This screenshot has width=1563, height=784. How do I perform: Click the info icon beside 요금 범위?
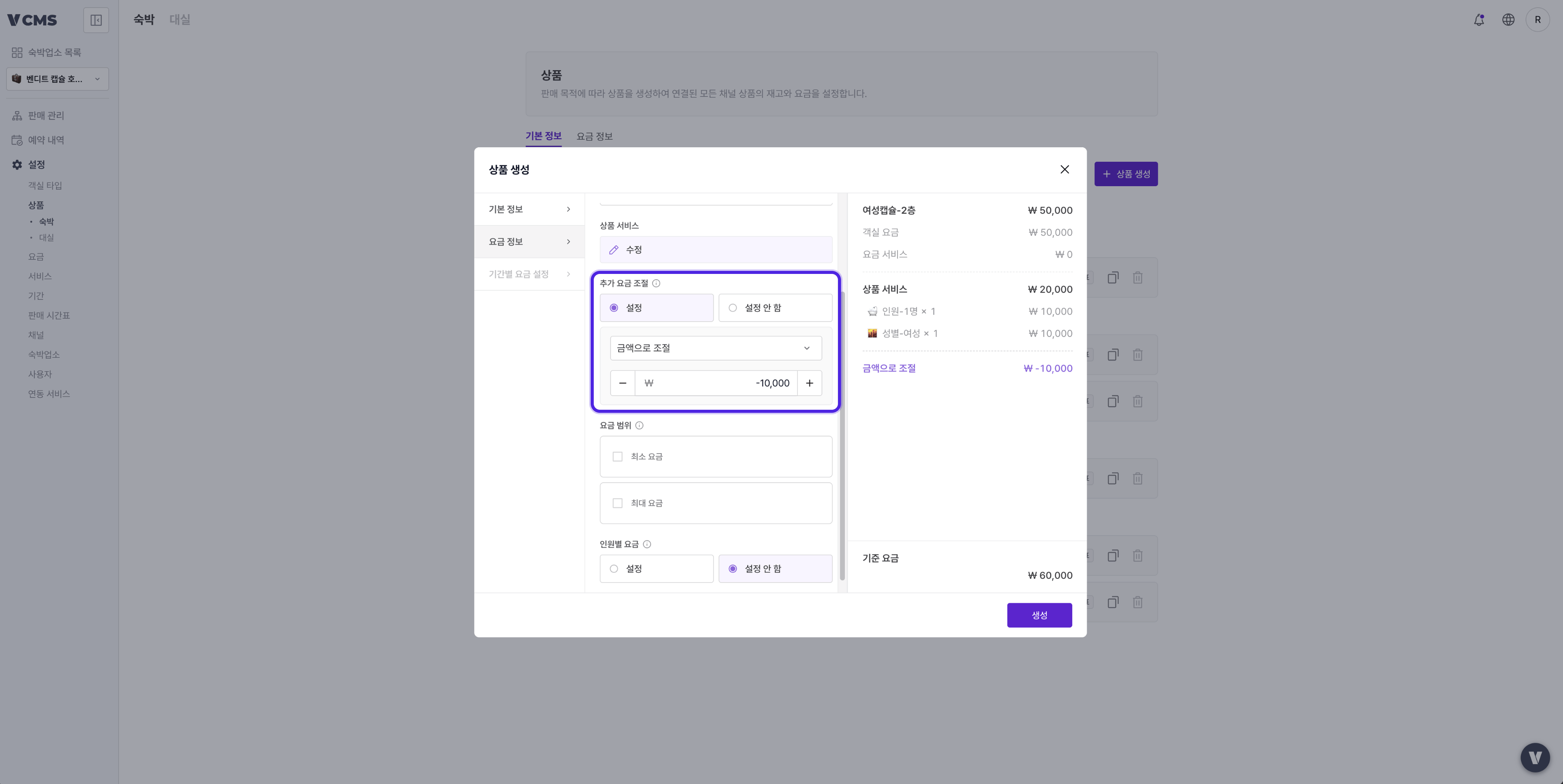[639, 425]
